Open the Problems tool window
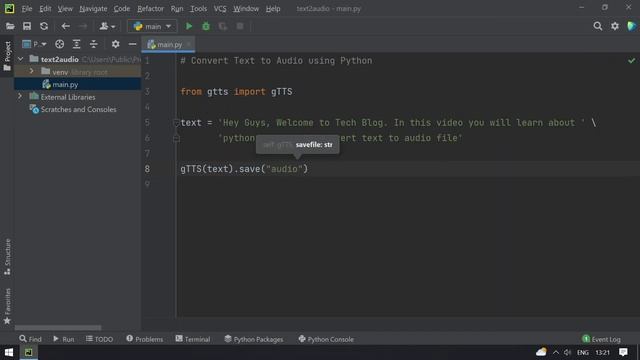 pos(144,339)
